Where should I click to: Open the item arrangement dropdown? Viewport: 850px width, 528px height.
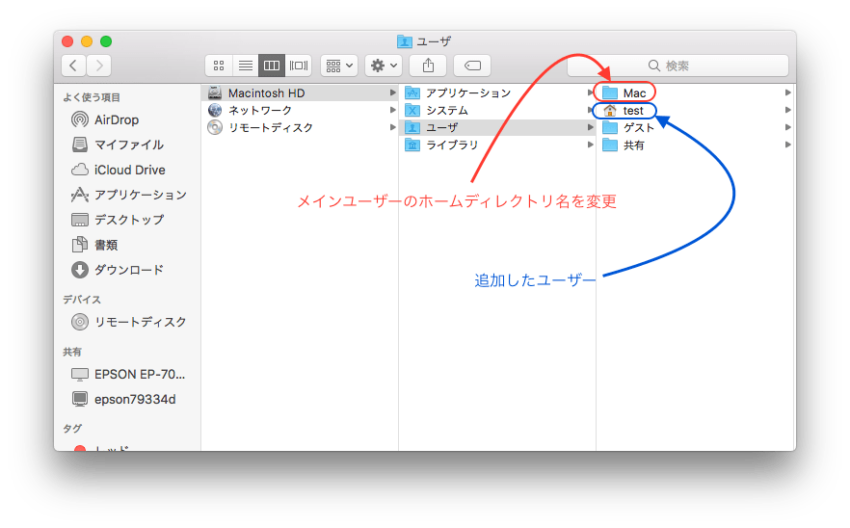point(339,66)
